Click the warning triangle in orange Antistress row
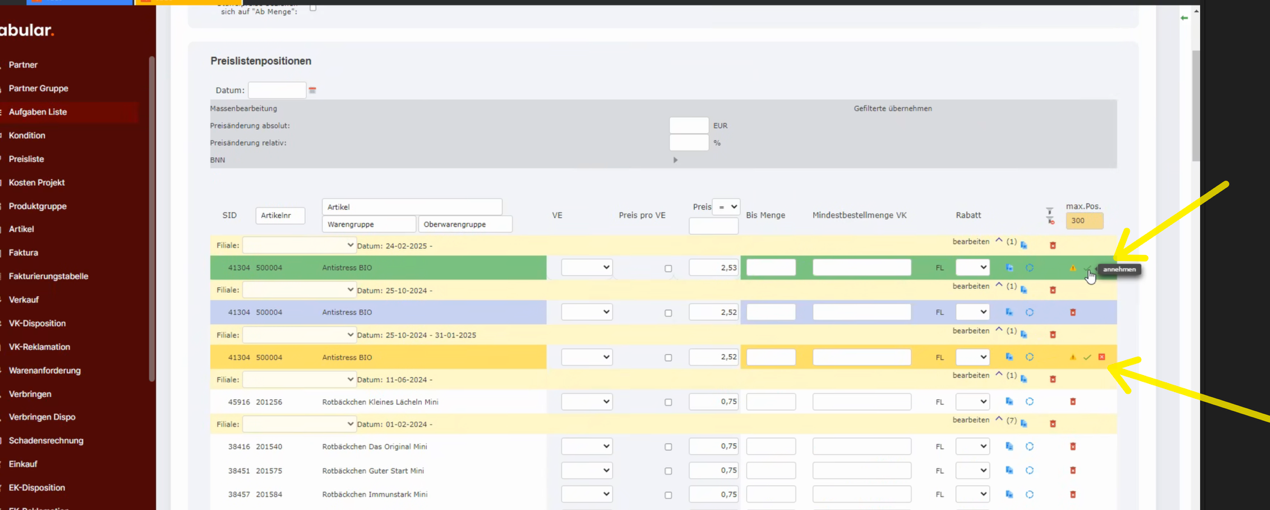The image size is (1270, 510). click(x=1073, y=358)
